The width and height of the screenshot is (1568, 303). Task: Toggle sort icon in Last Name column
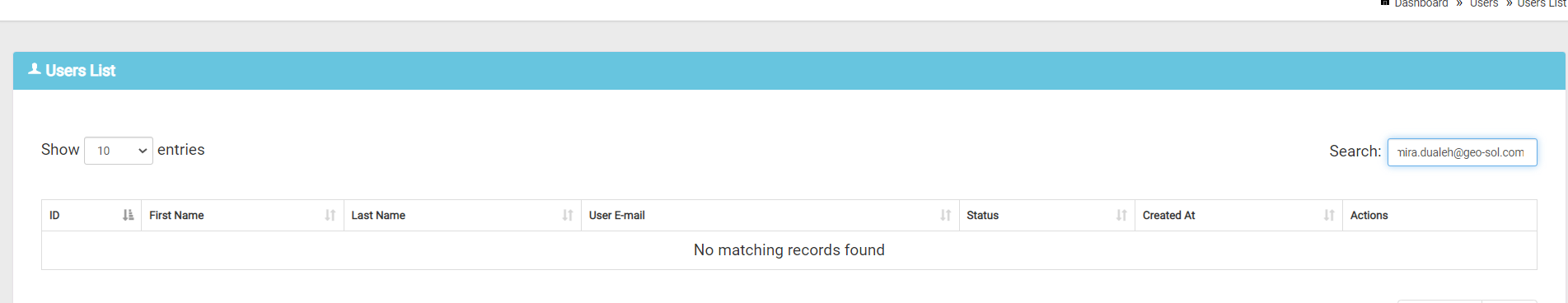(567, 215)
